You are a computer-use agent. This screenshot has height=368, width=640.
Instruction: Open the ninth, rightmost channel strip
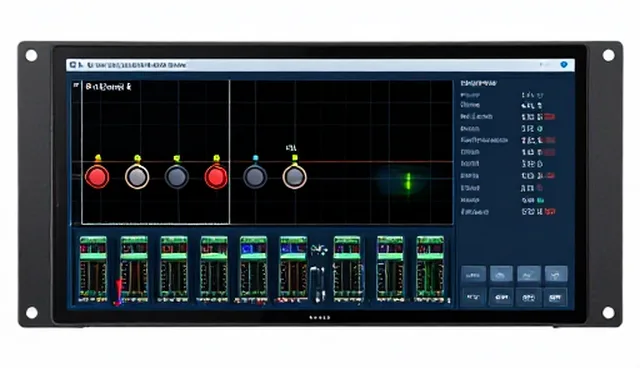pyautogui.click(x=430, y=269)
